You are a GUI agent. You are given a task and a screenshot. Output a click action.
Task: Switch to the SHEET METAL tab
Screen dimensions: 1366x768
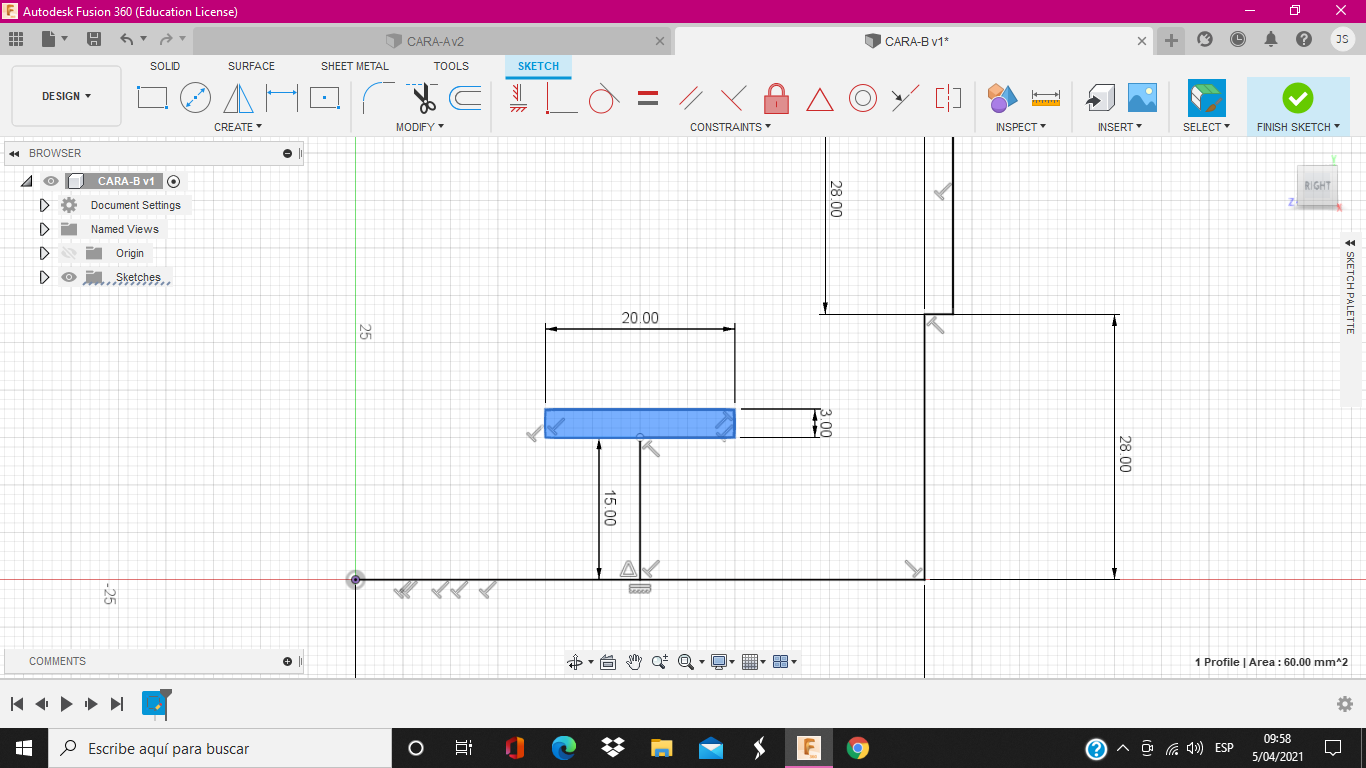tap(355, 66)
